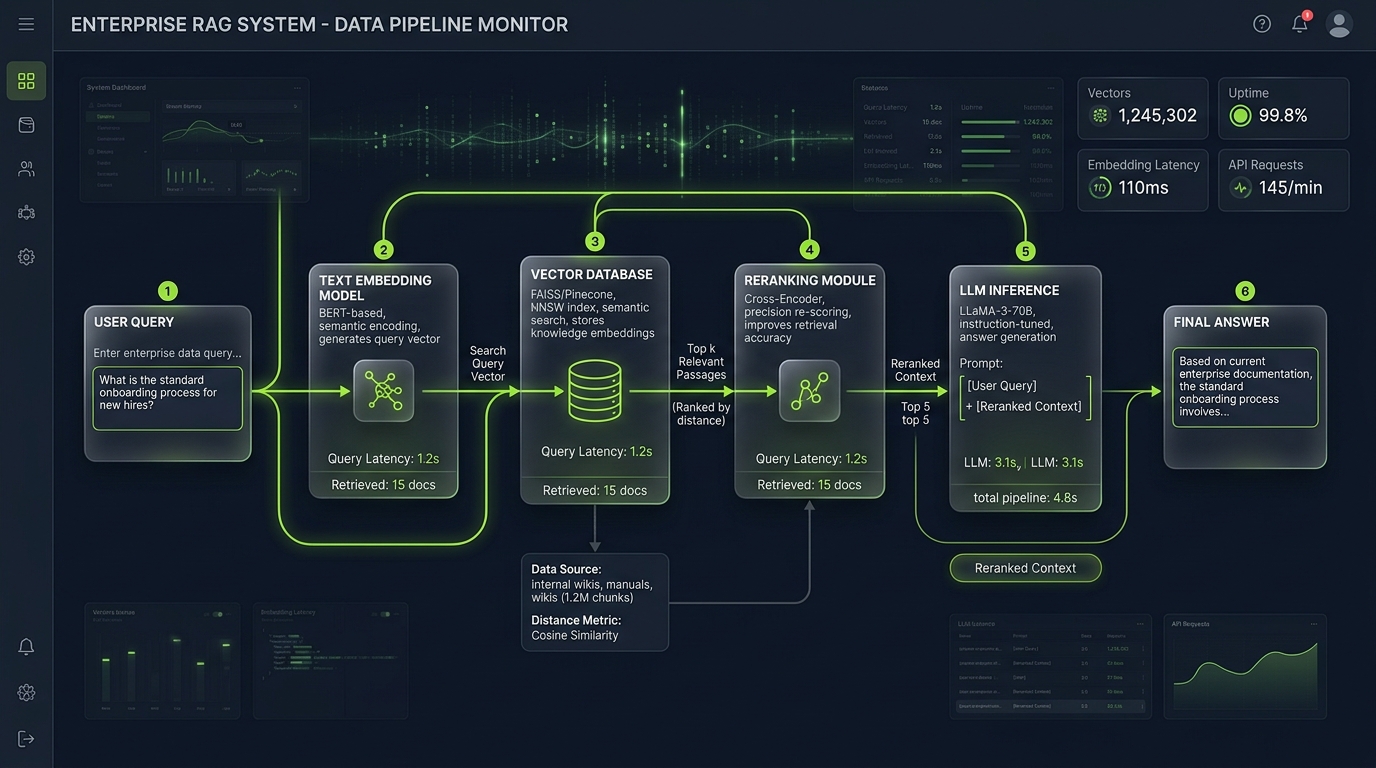Click the Vector Database cylinder icon
This screenshot has width=1376, height=768.
595,391
